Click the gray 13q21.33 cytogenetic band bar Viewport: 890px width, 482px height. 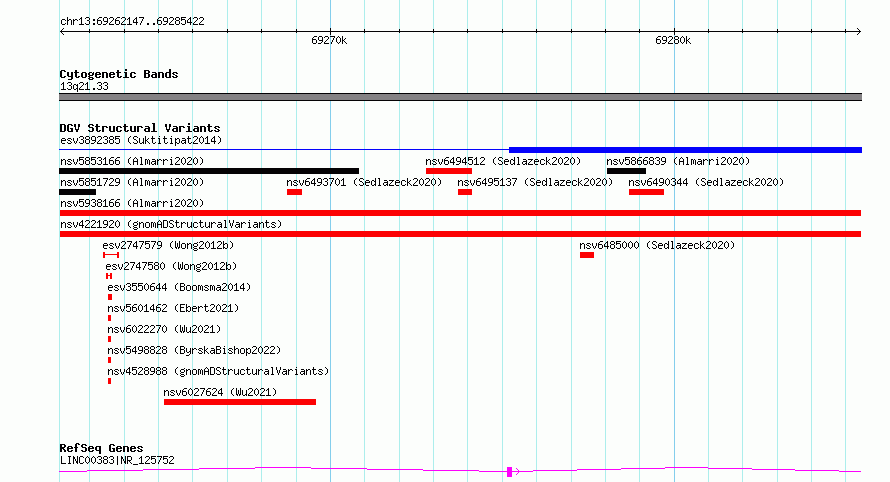(x=460, y=97)
